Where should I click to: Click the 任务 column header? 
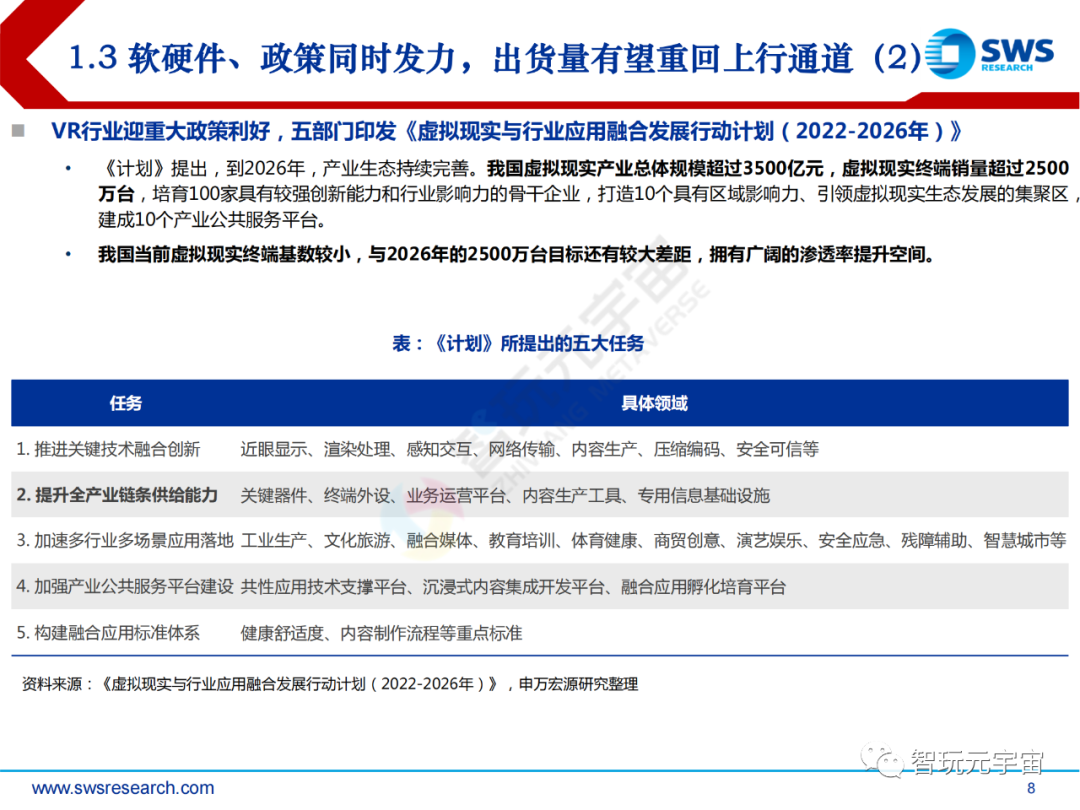click(x=125, y=403)
